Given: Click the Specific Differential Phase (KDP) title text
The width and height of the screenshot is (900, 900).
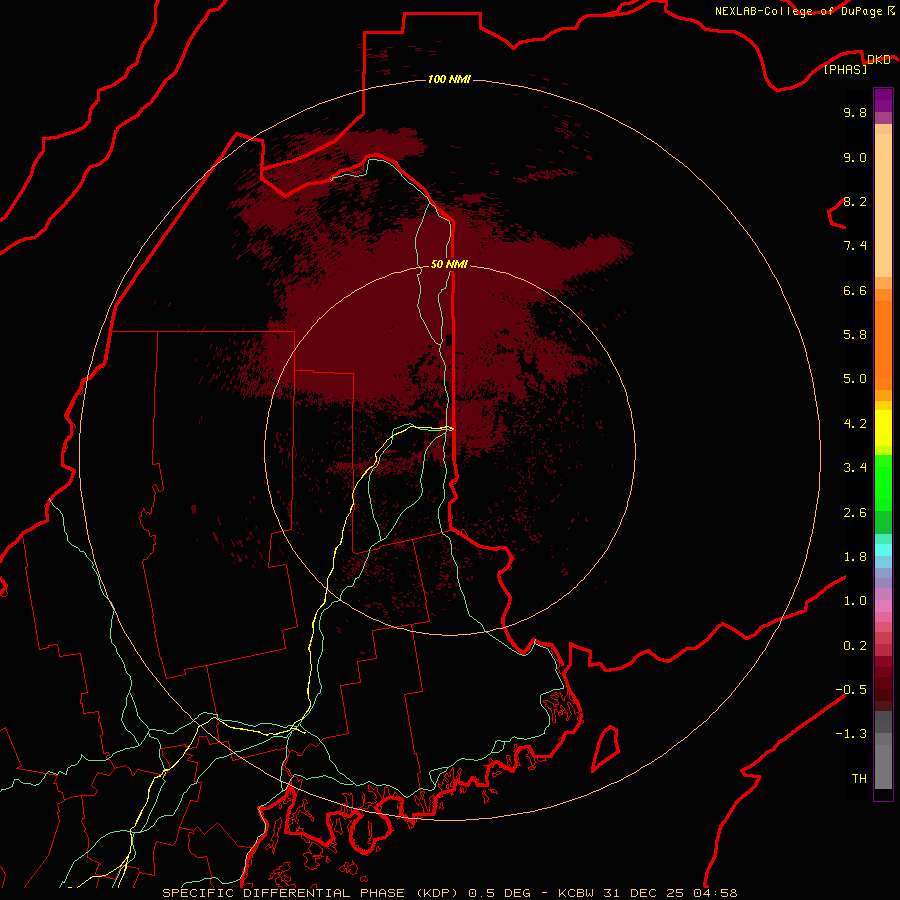Looking at the screenshot, I should point(311,893).
